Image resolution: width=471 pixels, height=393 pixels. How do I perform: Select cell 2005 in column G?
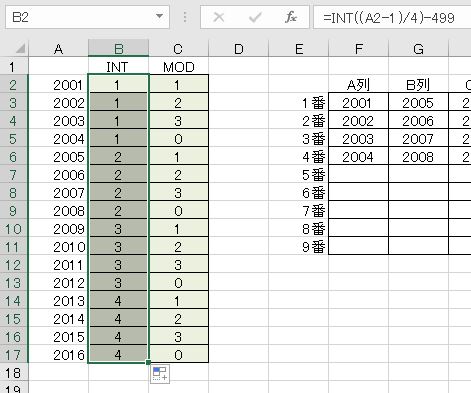point(419,103)
